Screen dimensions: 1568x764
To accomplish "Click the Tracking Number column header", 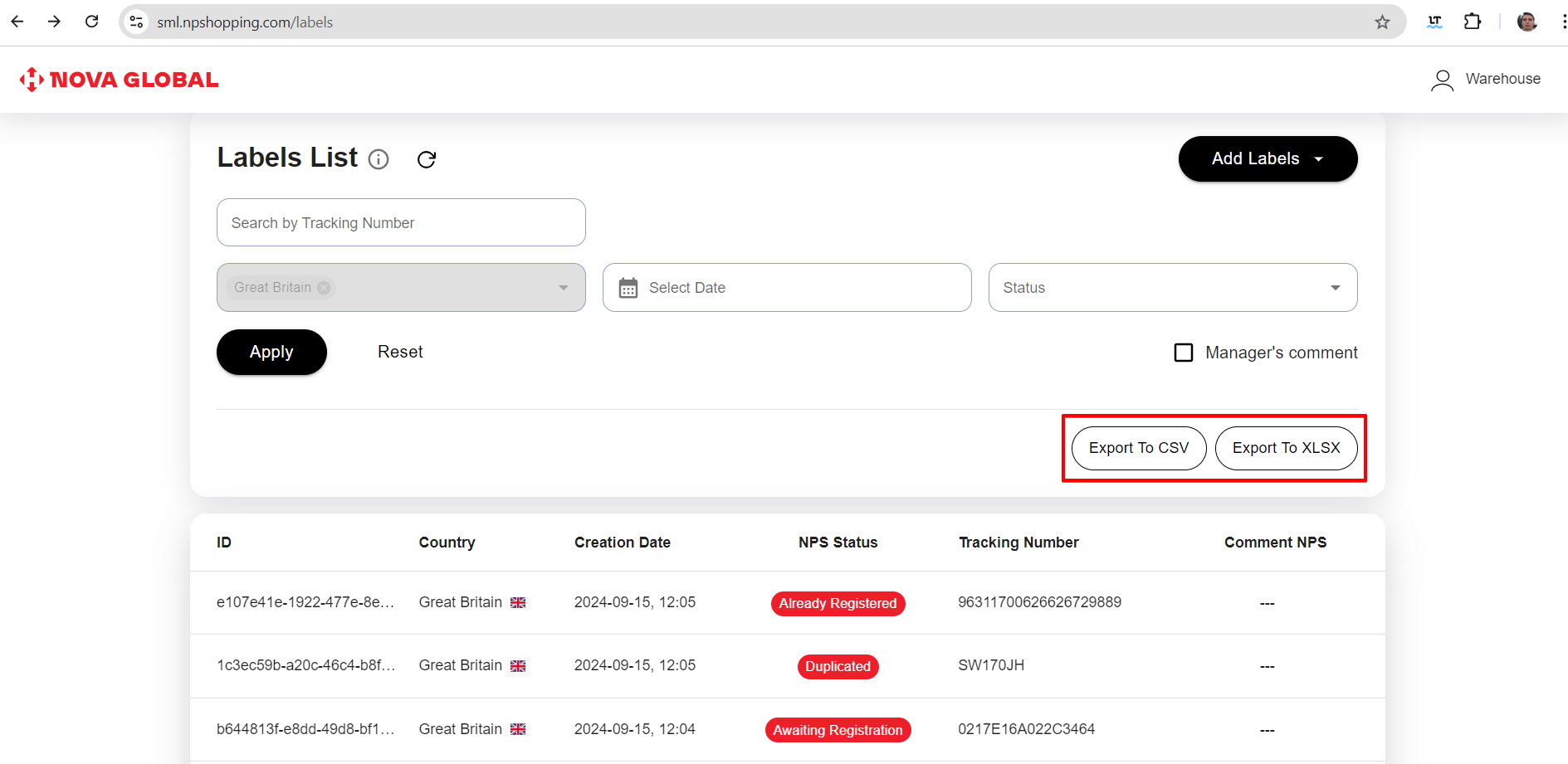I will [x=1018, y=543].
